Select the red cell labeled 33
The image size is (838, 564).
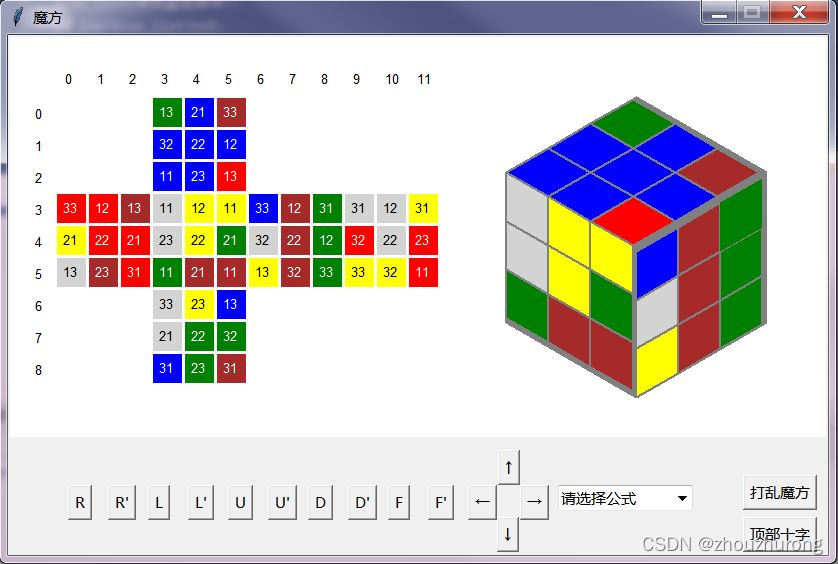click(71, 208)
